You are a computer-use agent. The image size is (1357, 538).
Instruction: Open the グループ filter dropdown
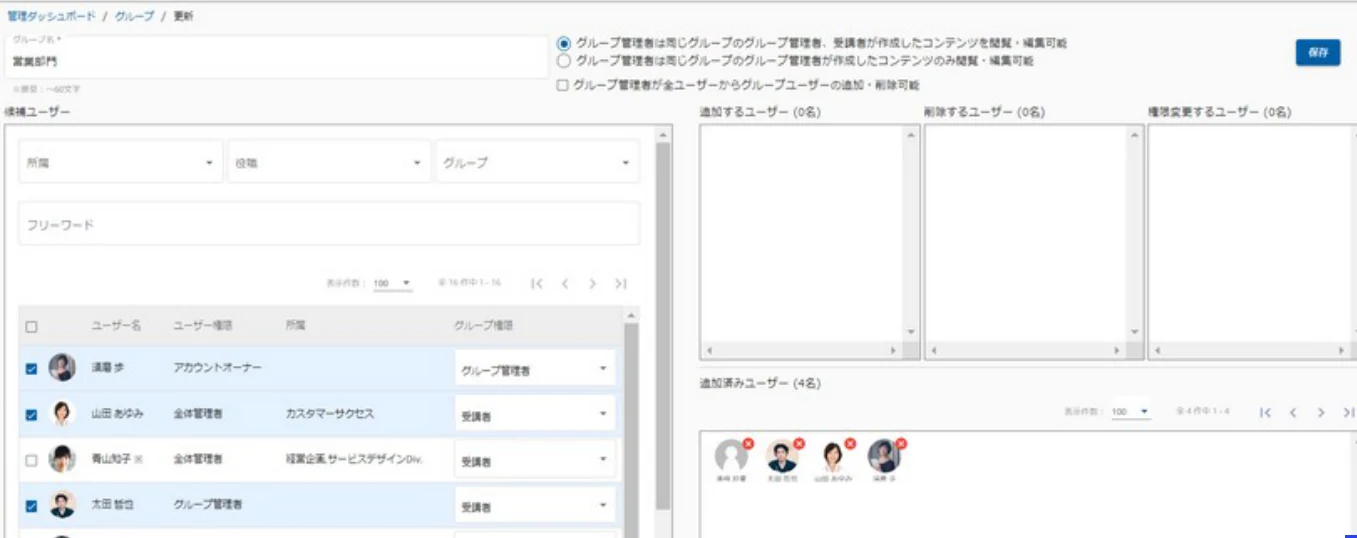[x=537, y=162]
